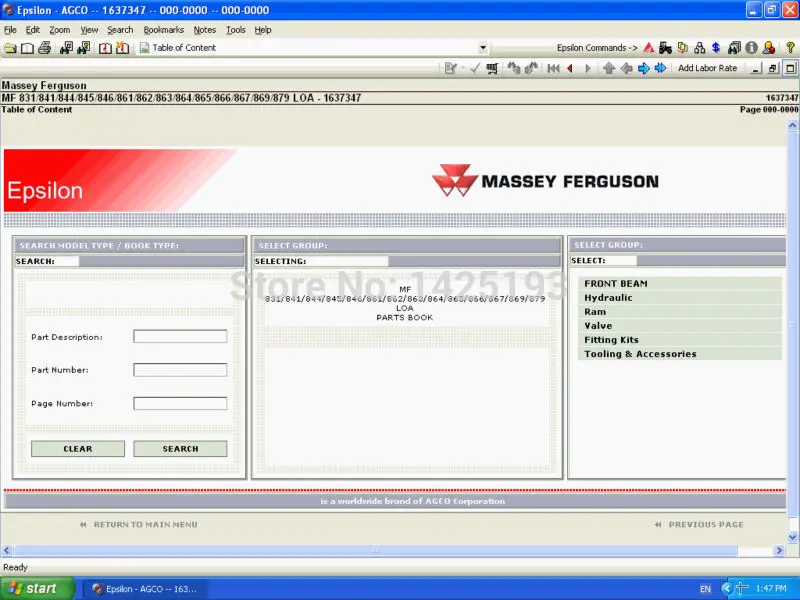Open the Table of Content dropdown arrow
The image size is (800, 600).
(x=483, y=48)
